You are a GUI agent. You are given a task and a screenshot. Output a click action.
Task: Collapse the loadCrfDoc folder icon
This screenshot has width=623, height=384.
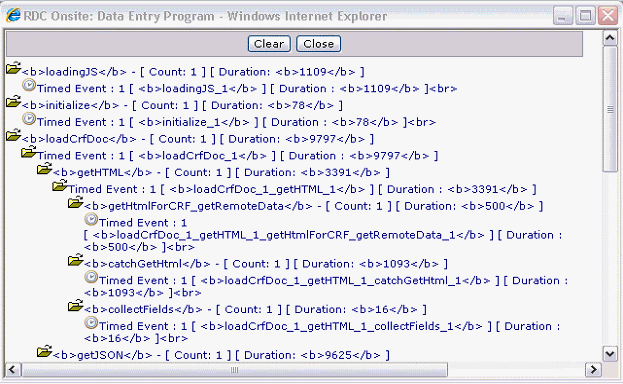pyautogui.click(x=13, y=136)
